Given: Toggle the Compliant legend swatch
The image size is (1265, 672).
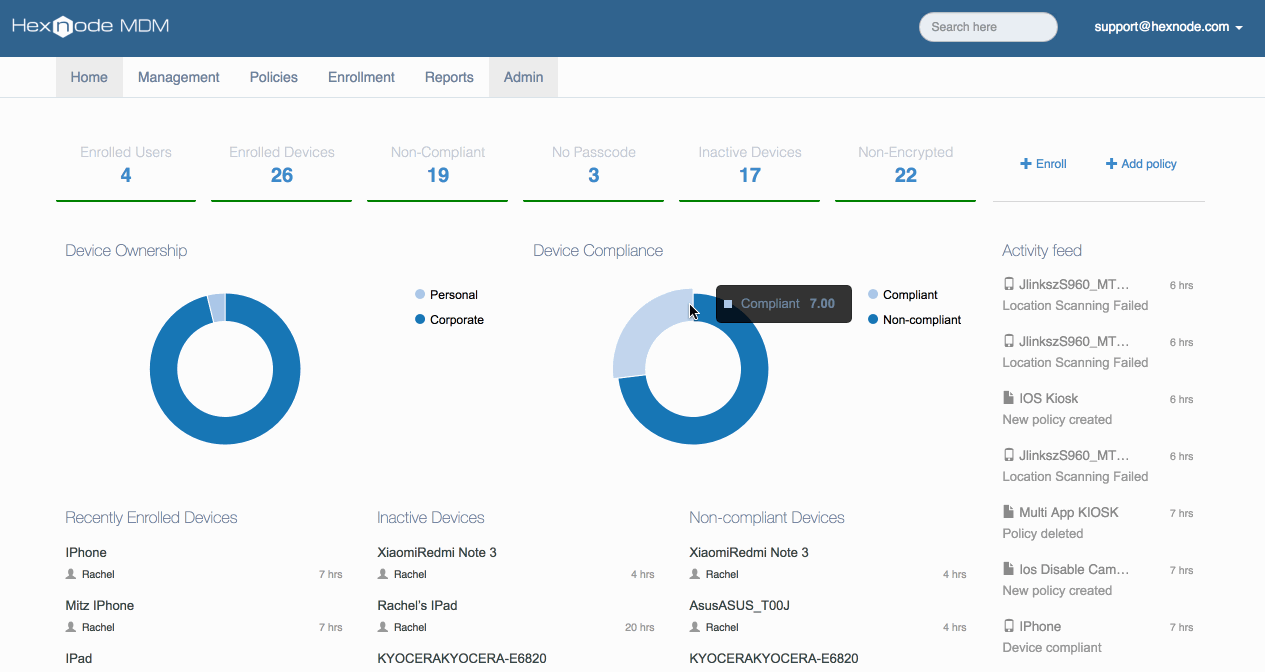Looking at the screenshot, I should [873, 295].
